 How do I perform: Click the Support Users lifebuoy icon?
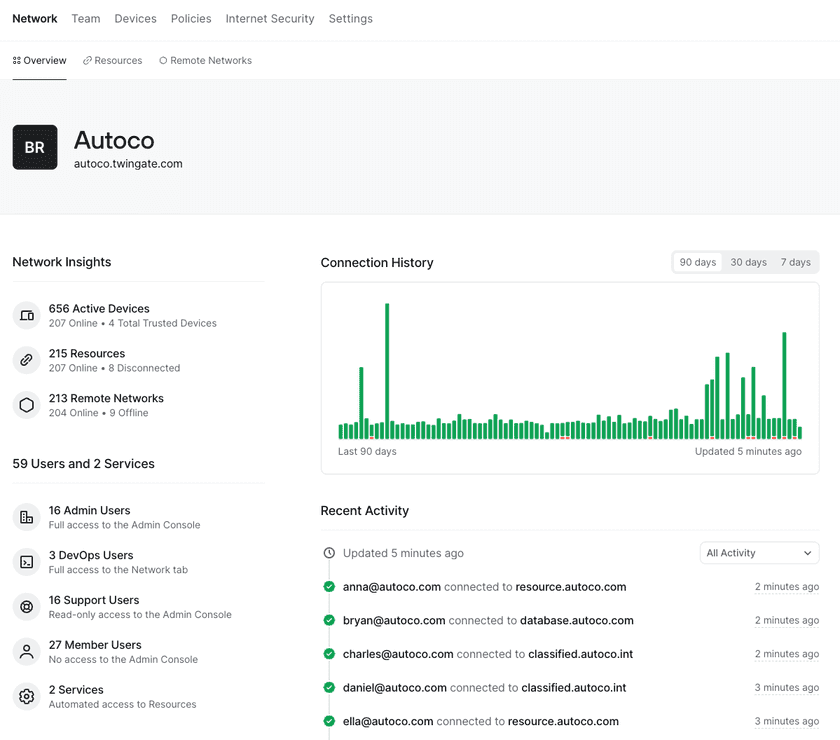pyautogui.click(x=26, y=607)
